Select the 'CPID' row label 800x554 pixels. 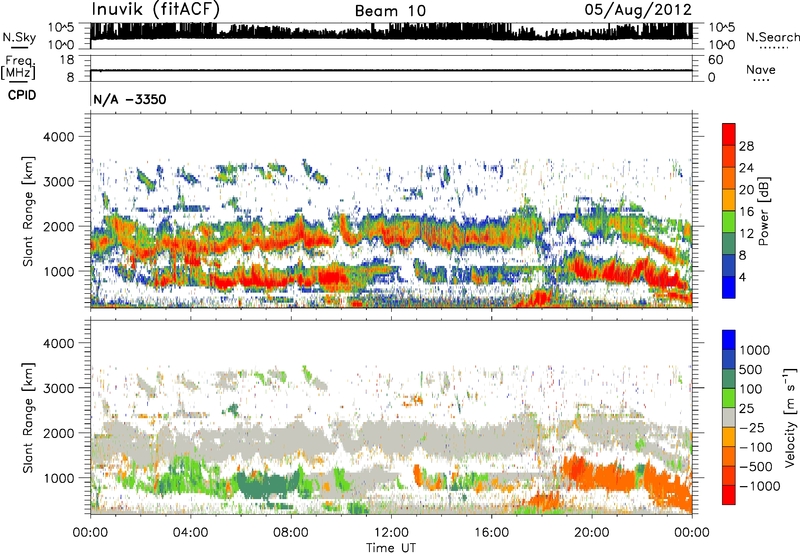pos(22,95)
